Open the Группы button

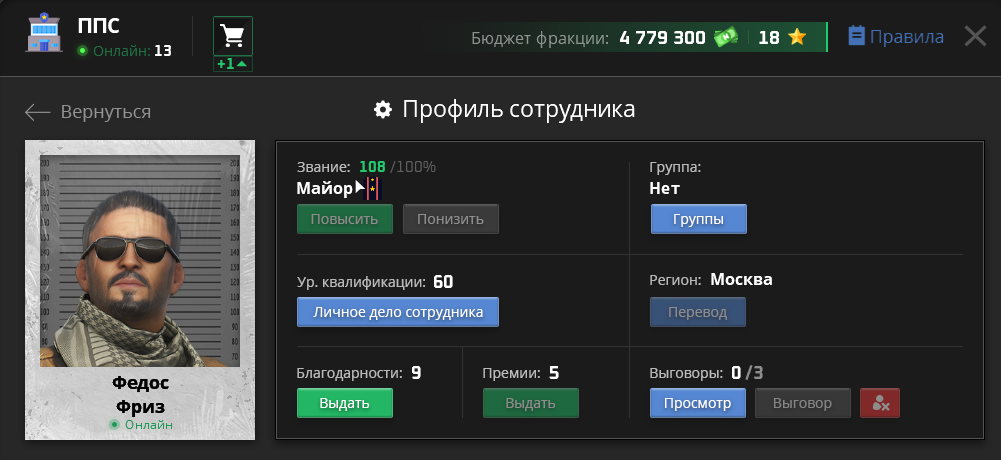pos(698,219)
